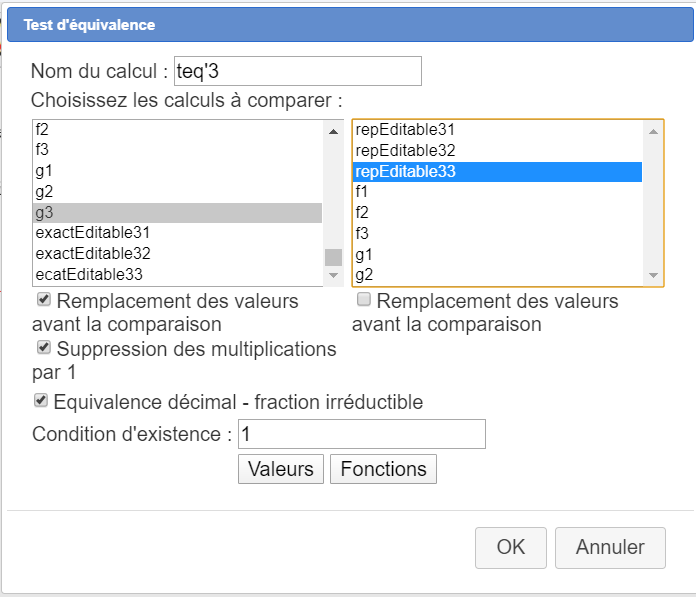Viewport: 696px width, 597px height.
Task: Confirm with the OK button
Action: (x=511, y=547)
